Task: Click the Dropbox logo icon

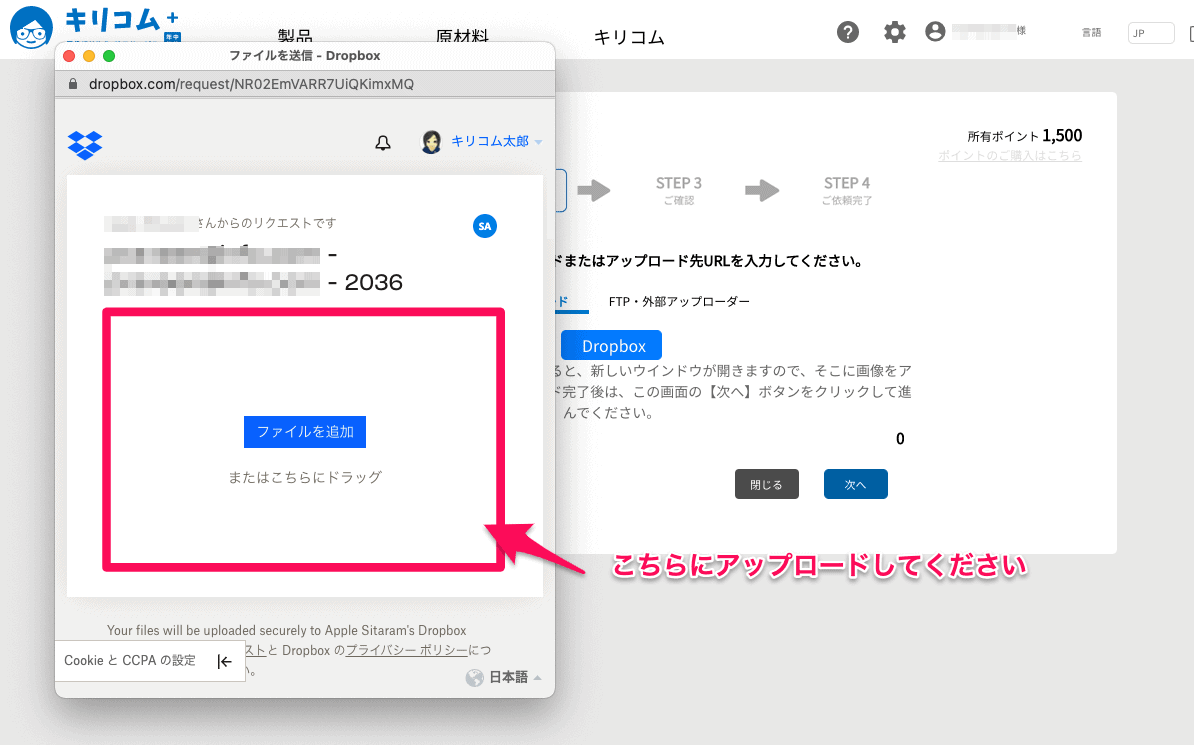Action: [85, 145]
